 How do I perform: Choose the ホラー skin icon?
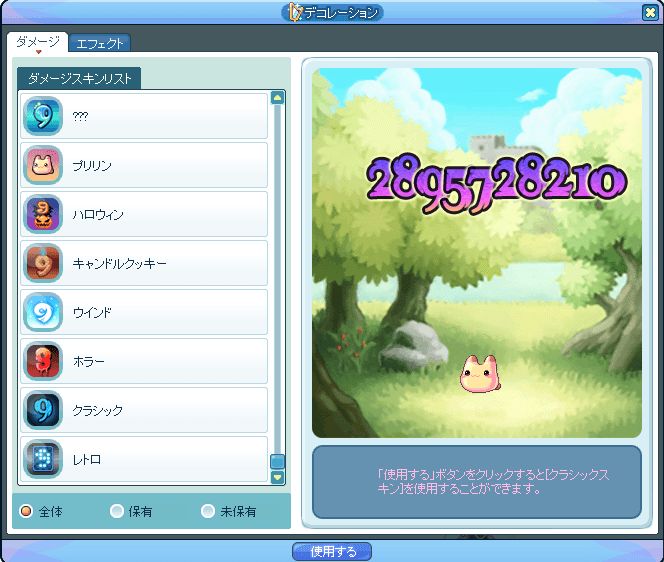43,361
